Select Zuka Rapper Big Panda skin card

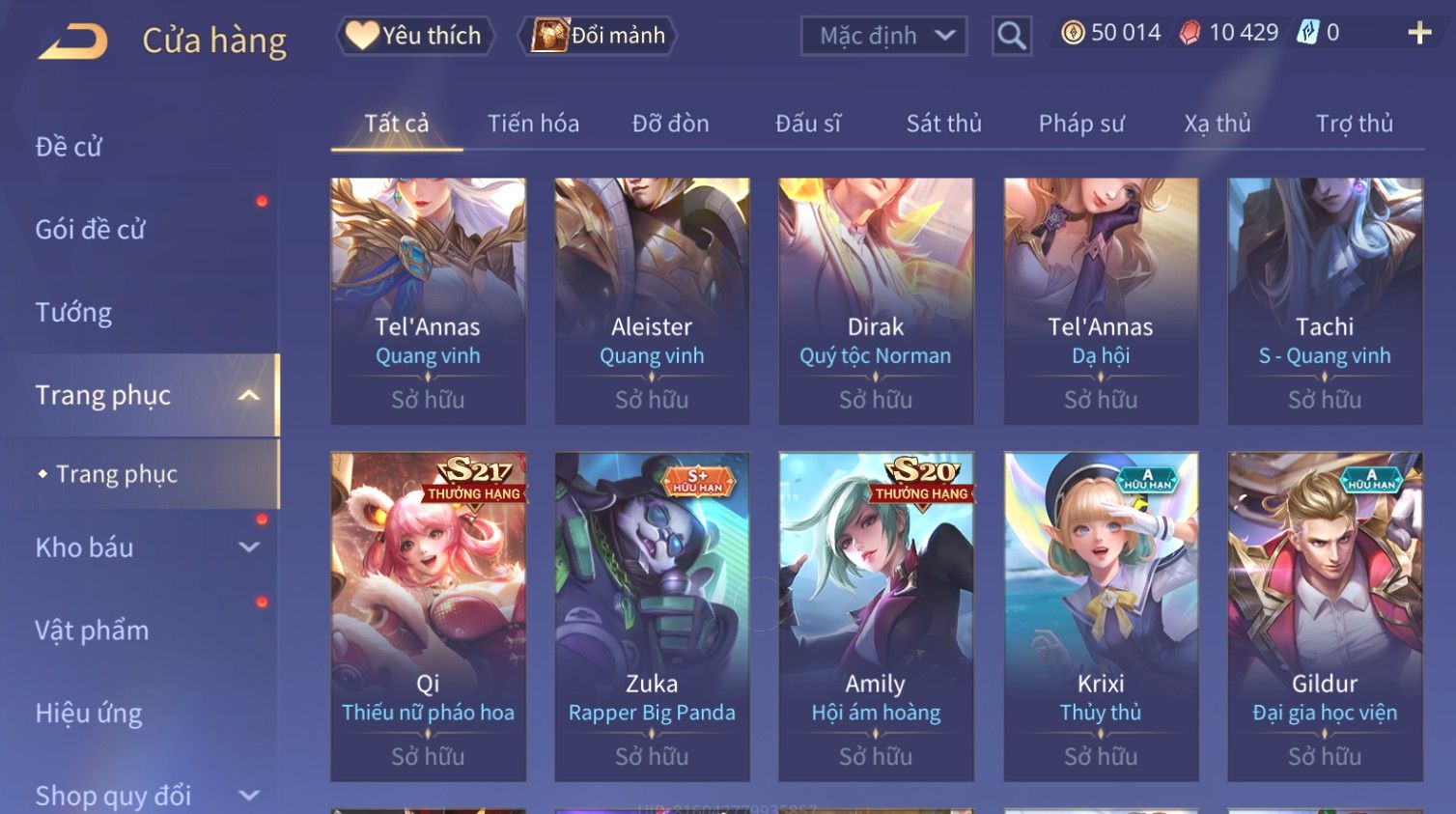point(652,616)
